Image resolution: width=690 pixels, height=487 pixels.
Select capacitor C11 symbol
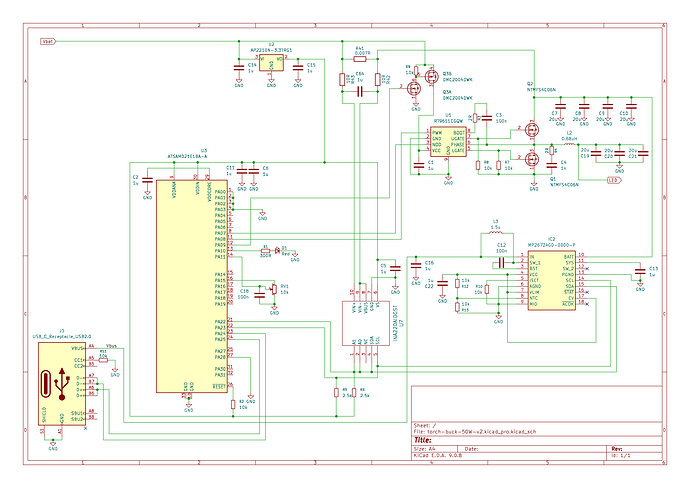[242, 171]
